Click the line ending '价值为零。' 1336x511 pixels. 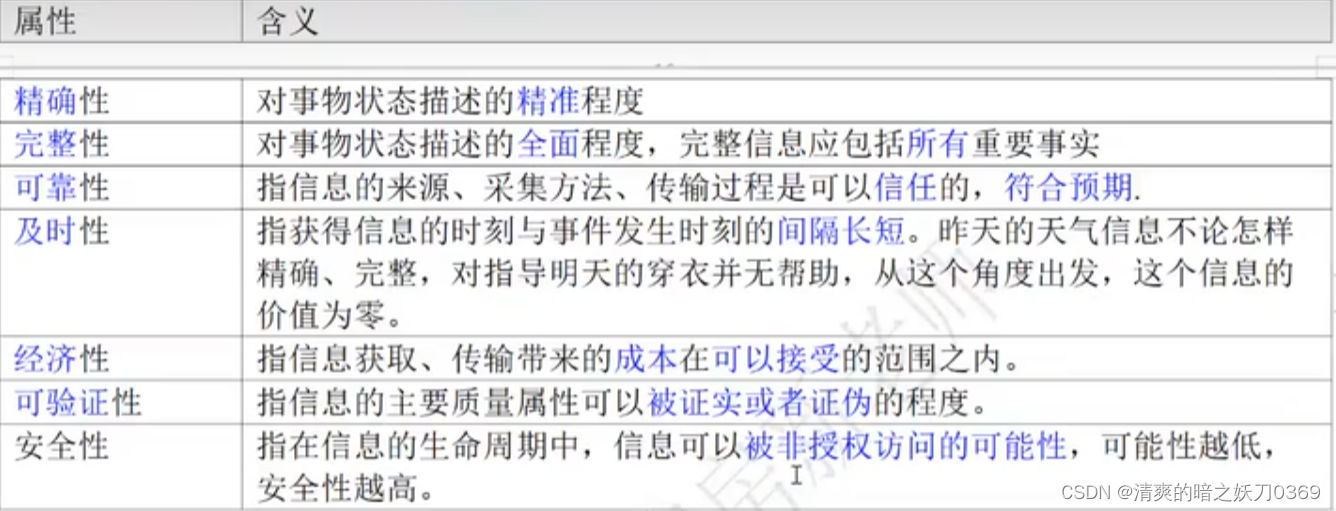coord(329,318)
